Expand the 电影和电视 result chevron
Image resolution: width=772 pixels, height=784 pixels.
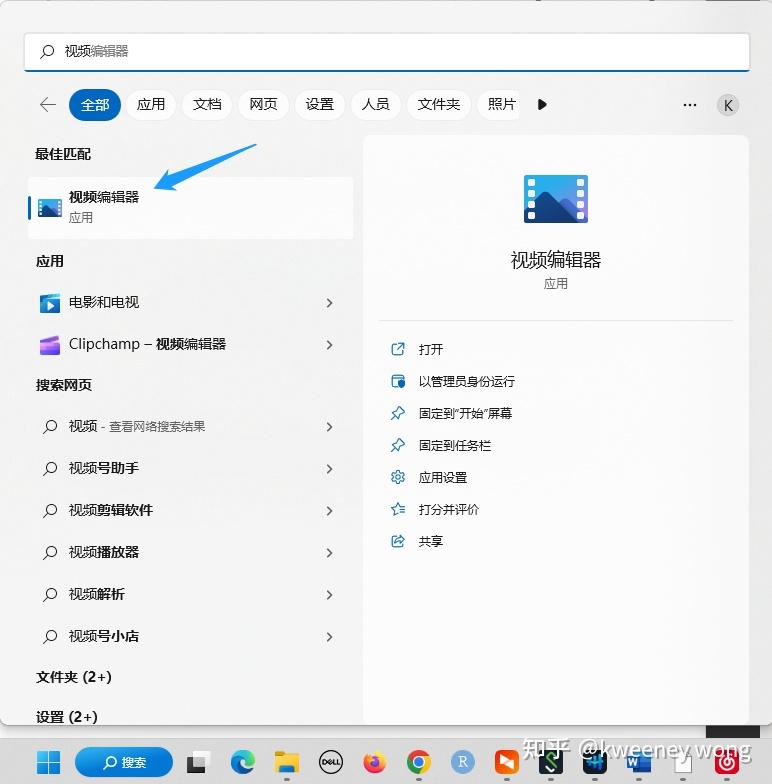pyautogui.click(x=329, y=302)
